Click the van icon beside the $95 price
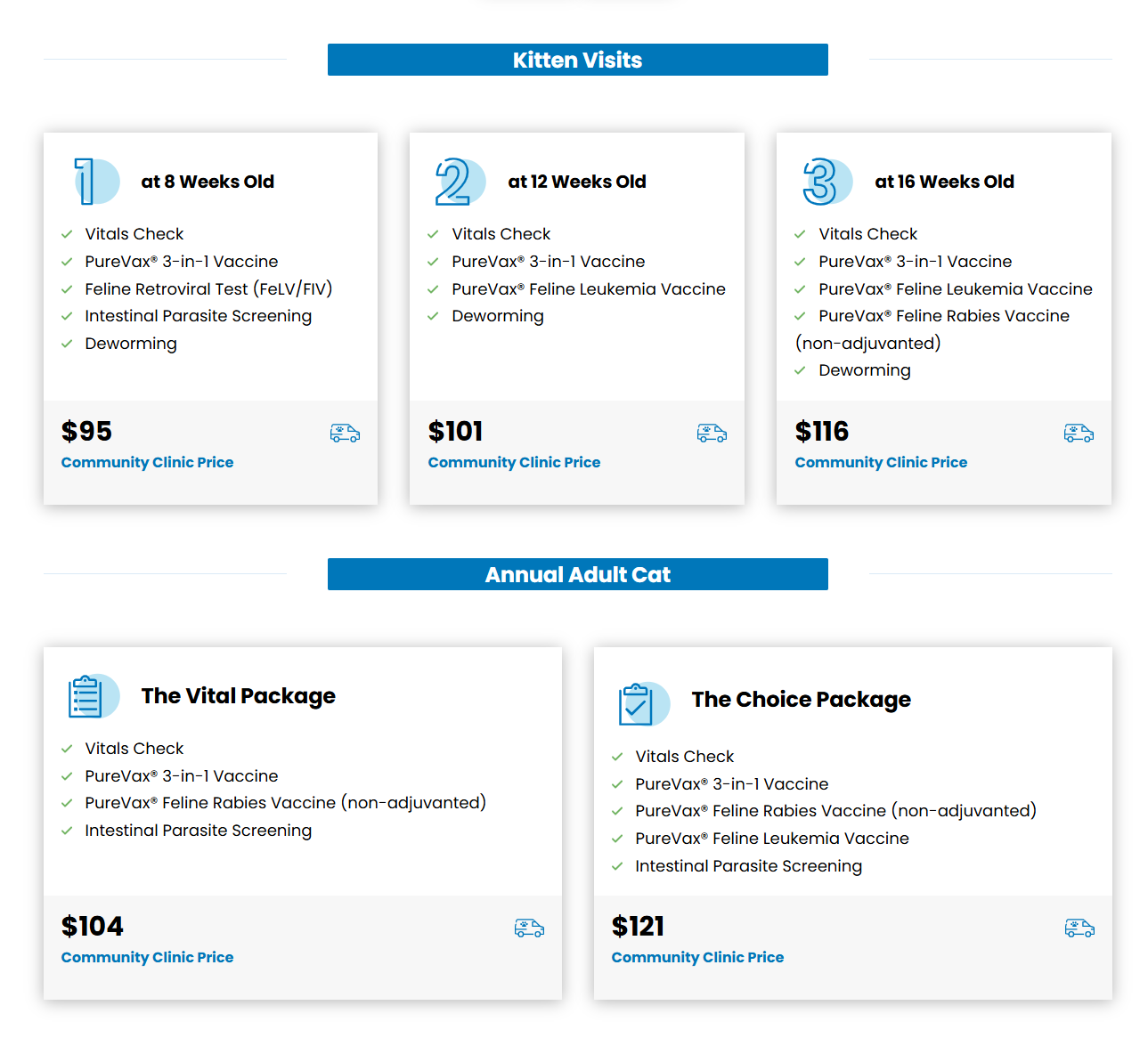1148x1038 pixels. point(345,434)
